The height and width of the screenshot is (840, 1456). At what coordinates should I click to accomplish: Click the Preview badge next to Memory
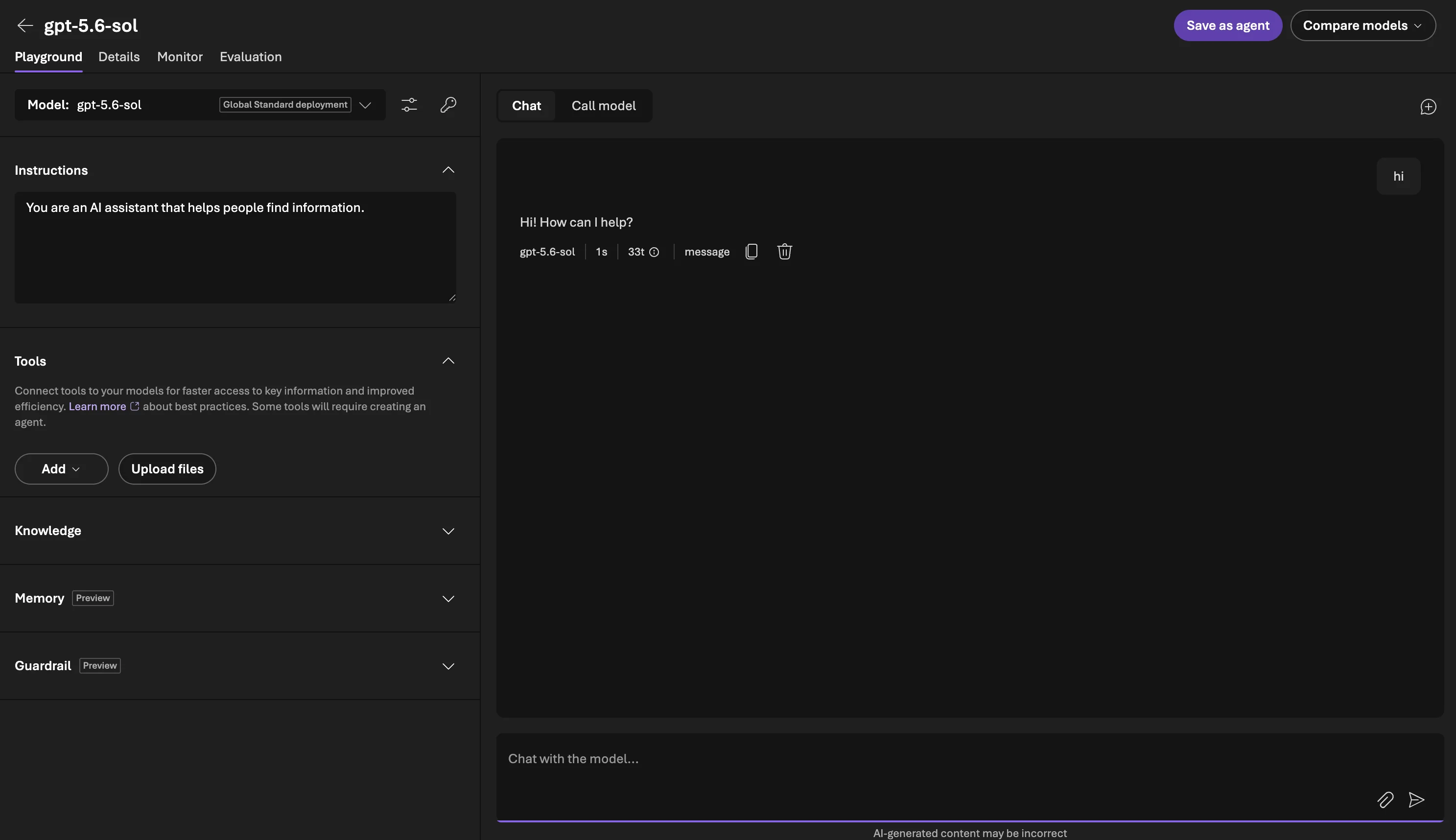click(93, 598)
